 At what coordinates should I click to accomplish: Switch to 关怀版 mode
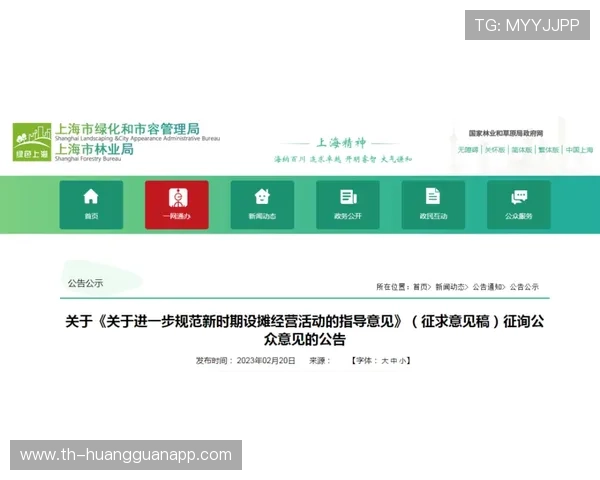495,150
